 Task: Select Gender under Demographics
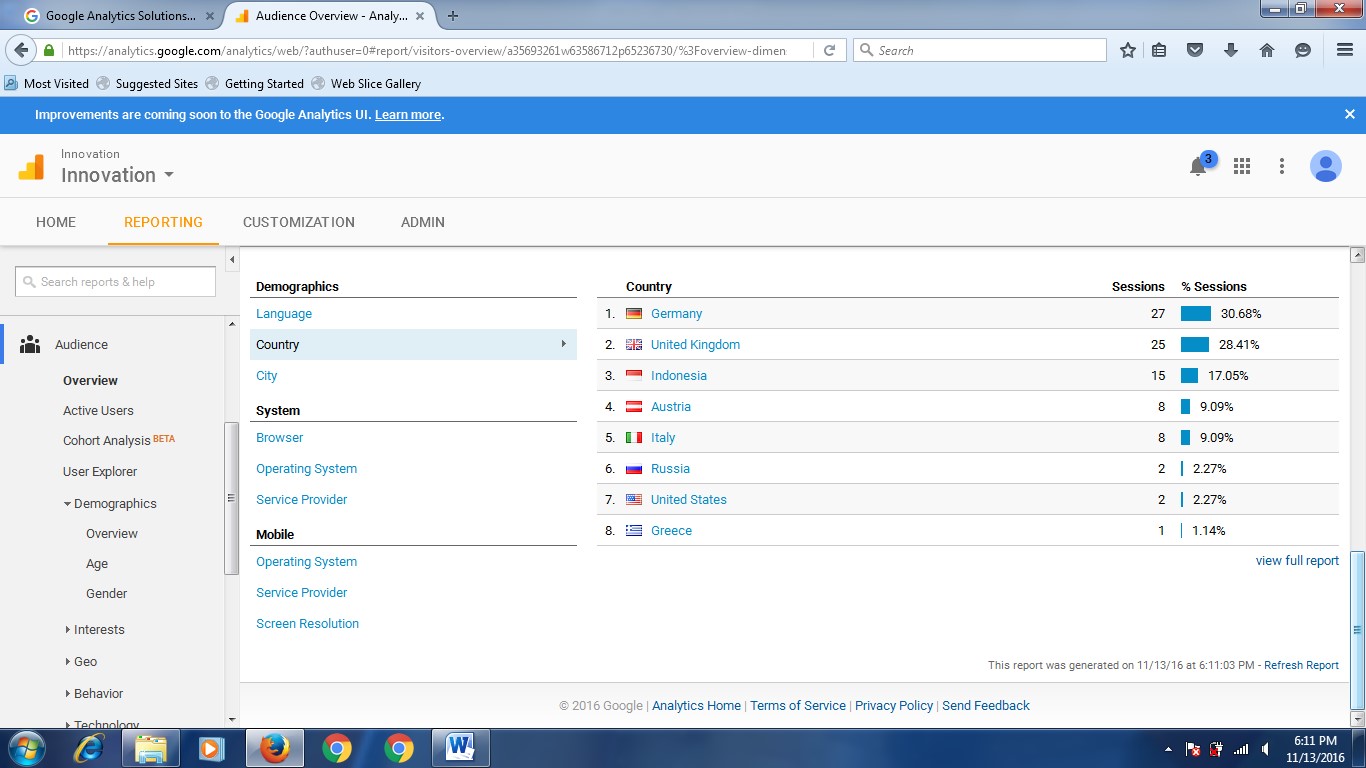coord(106,593)
